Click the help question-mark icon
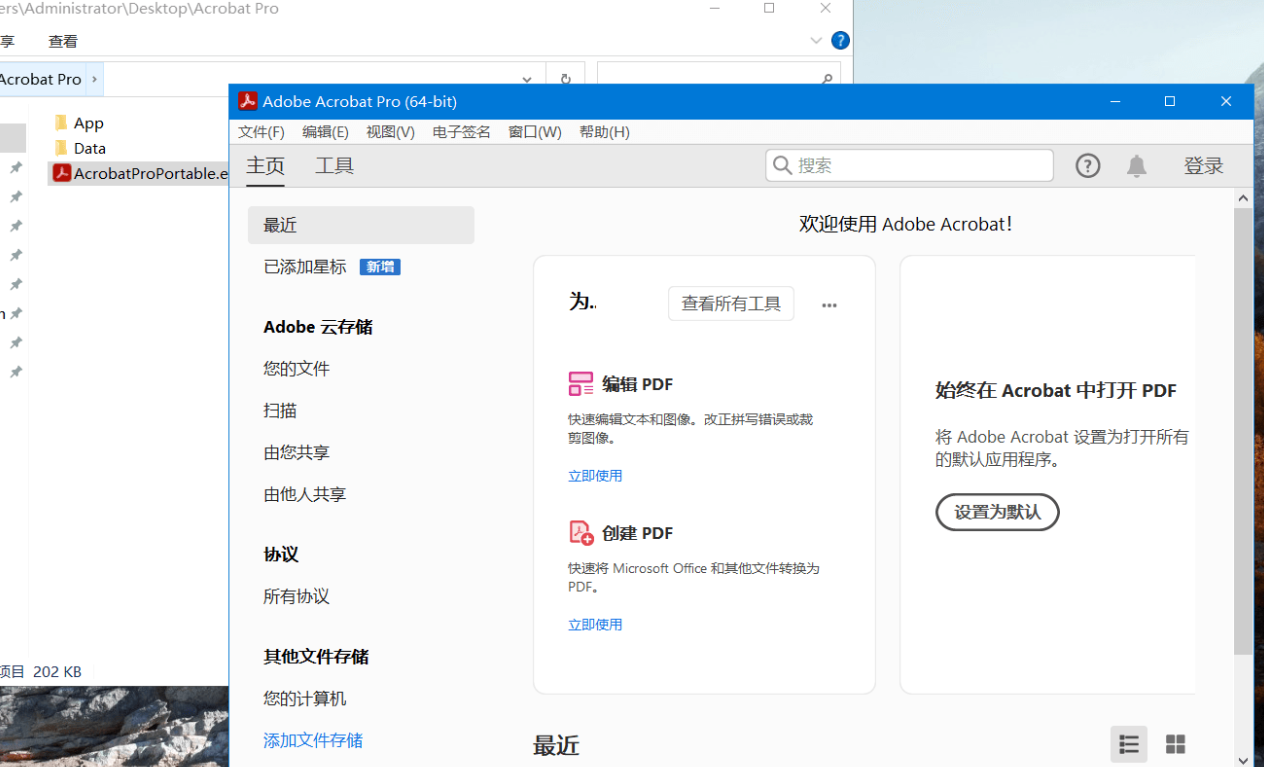Viewport: 1264px width, 767px height. tap(1088, 166)
